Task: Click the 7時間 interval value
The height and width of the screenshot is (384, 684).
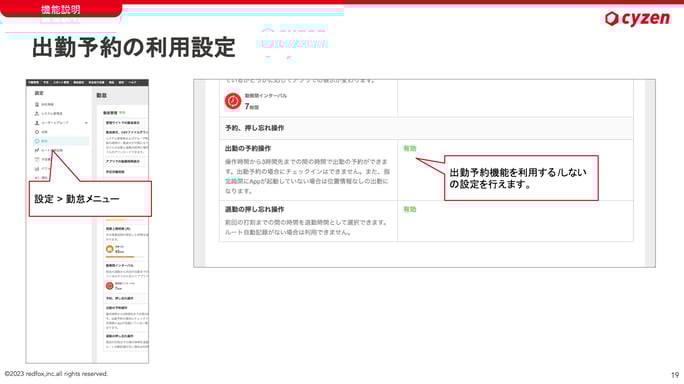Action: click(x=252, y=106)
